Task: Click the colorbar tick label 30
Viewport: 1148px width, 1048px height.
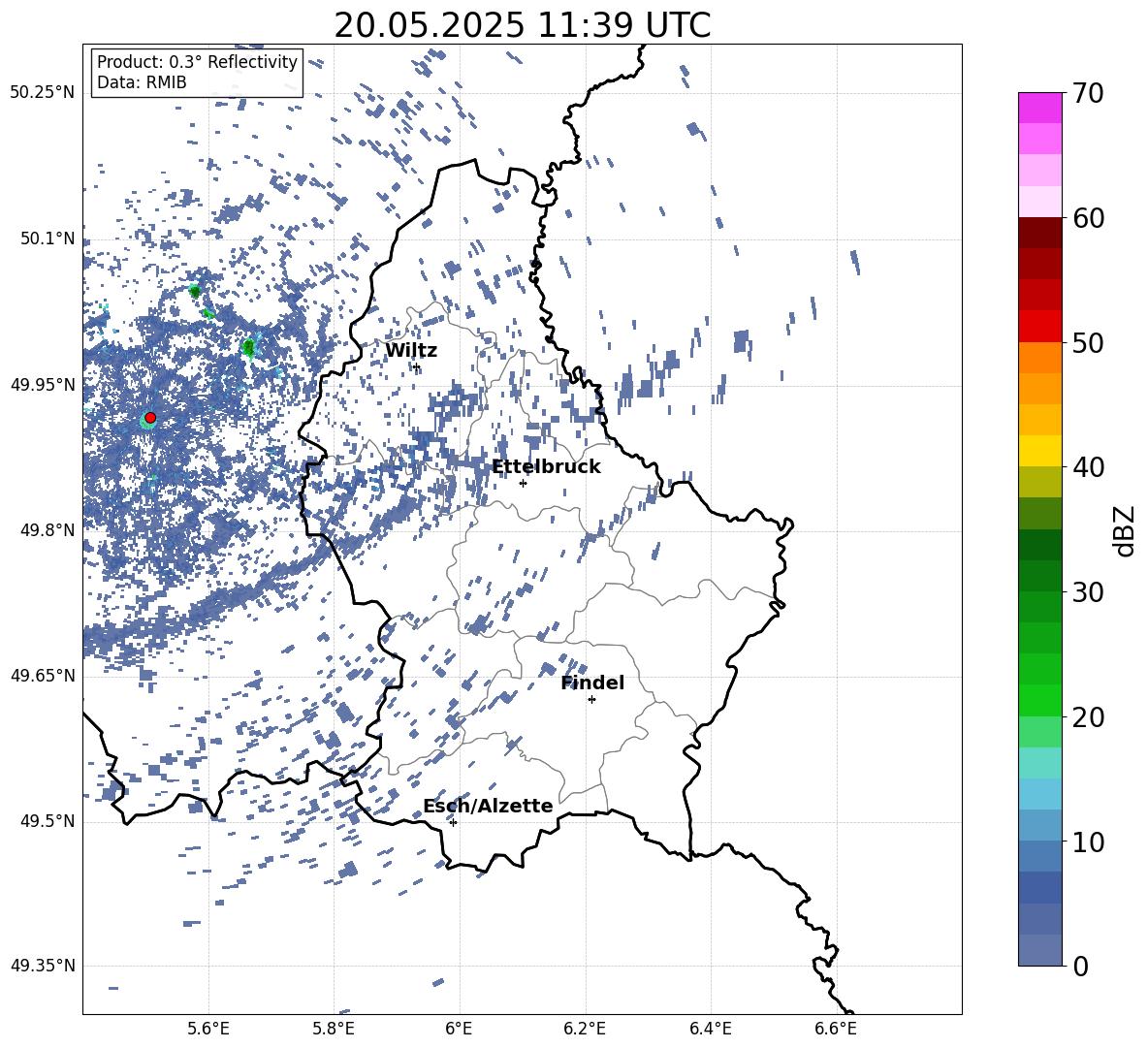Action: pos(1087,592)
